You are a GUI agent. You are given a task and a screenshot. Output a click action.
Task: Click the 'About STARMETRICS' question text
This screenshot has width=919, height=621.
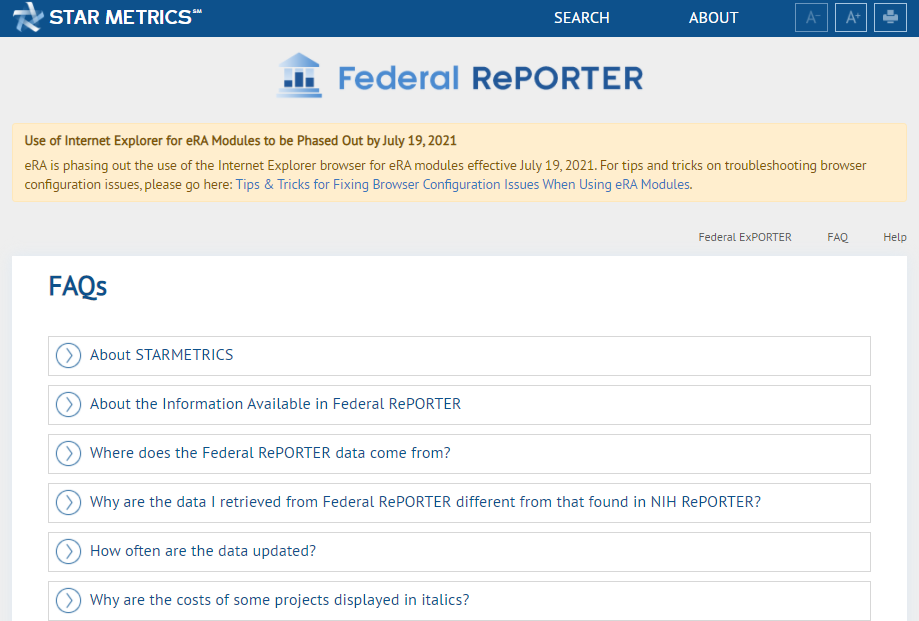pyautogui.click(x=161, y=355)
